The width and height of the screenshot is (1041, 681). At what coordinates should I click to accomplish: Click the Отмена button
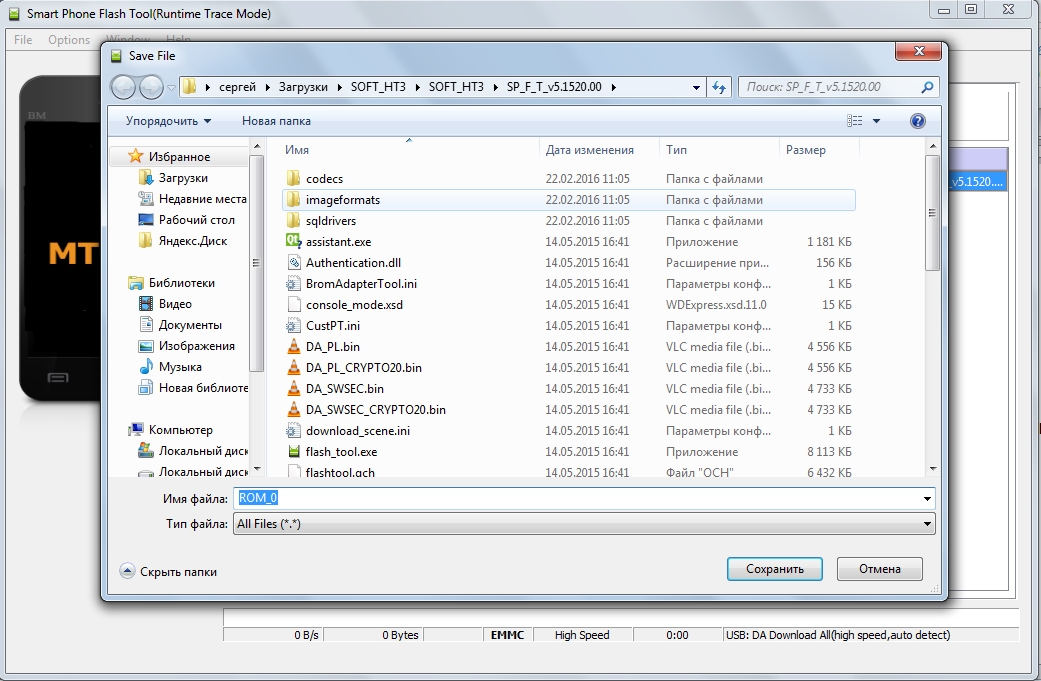pos(880,569)
